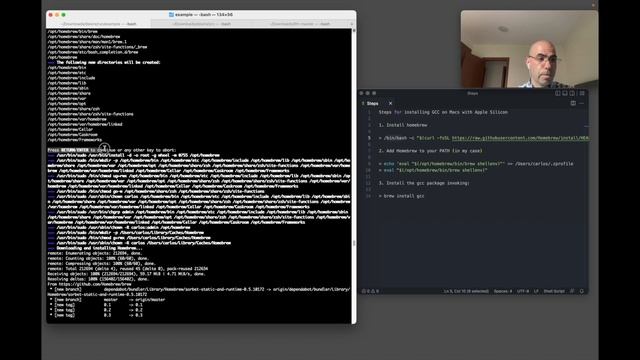The image size is (640, 360).
Task: Click the split editor right icon
Action: [573, 103]
